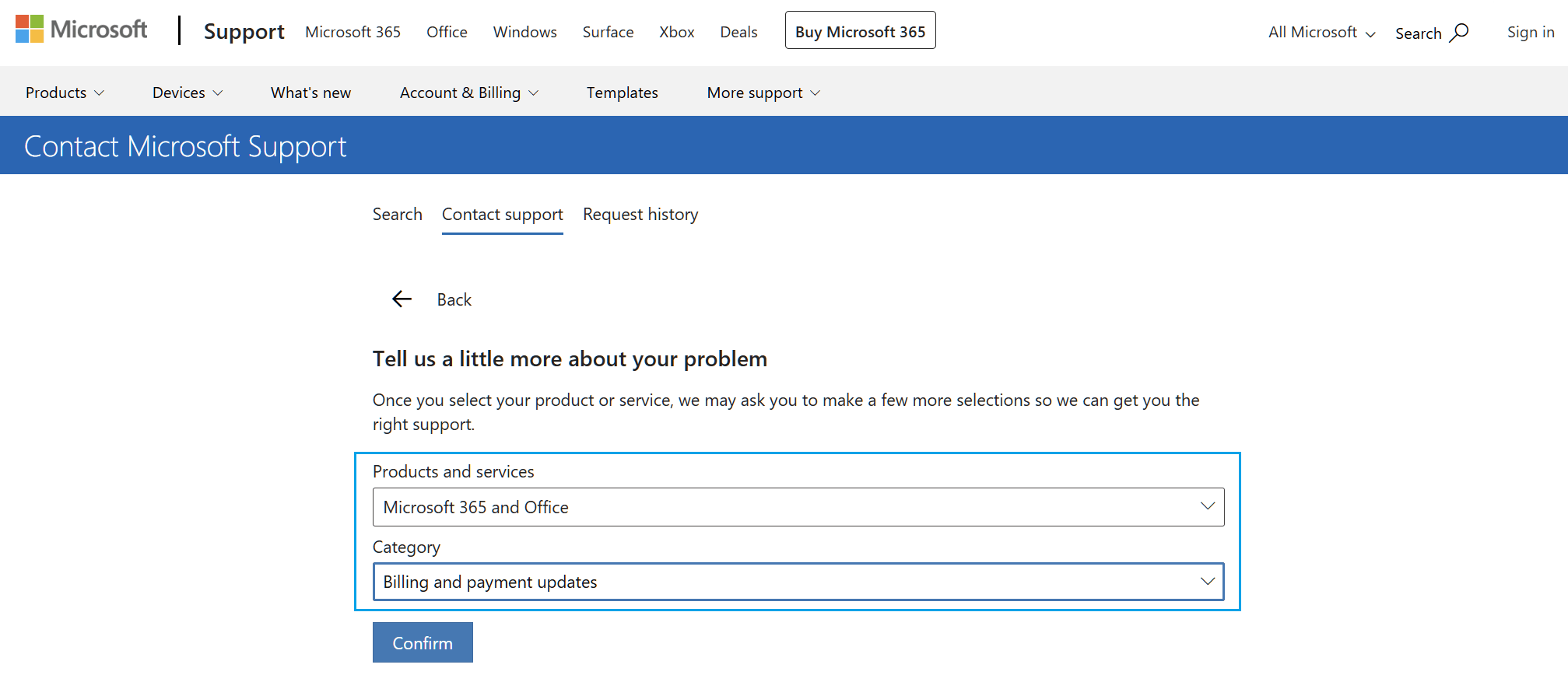Open the Category combo box
This screenshot has width=1568, height=675.
click(798, 582)
